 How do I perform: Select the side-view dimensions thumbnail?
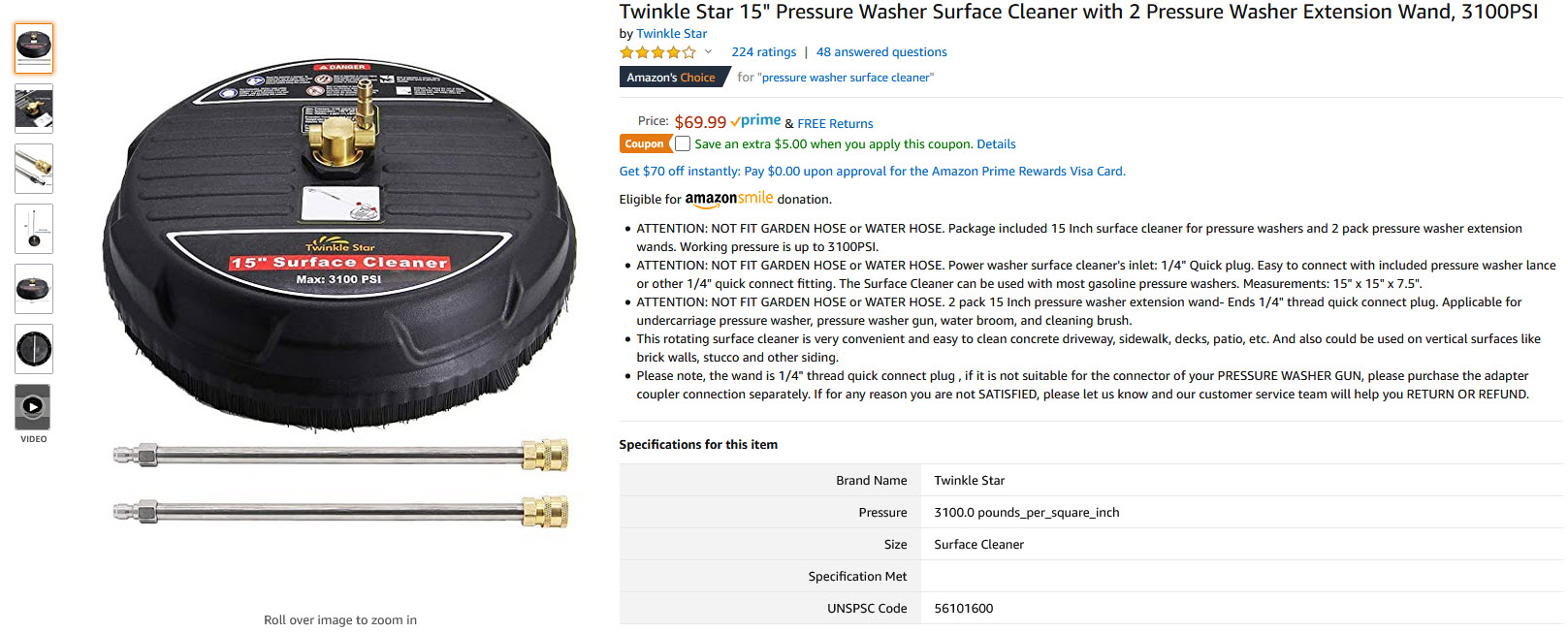point(34,289)
